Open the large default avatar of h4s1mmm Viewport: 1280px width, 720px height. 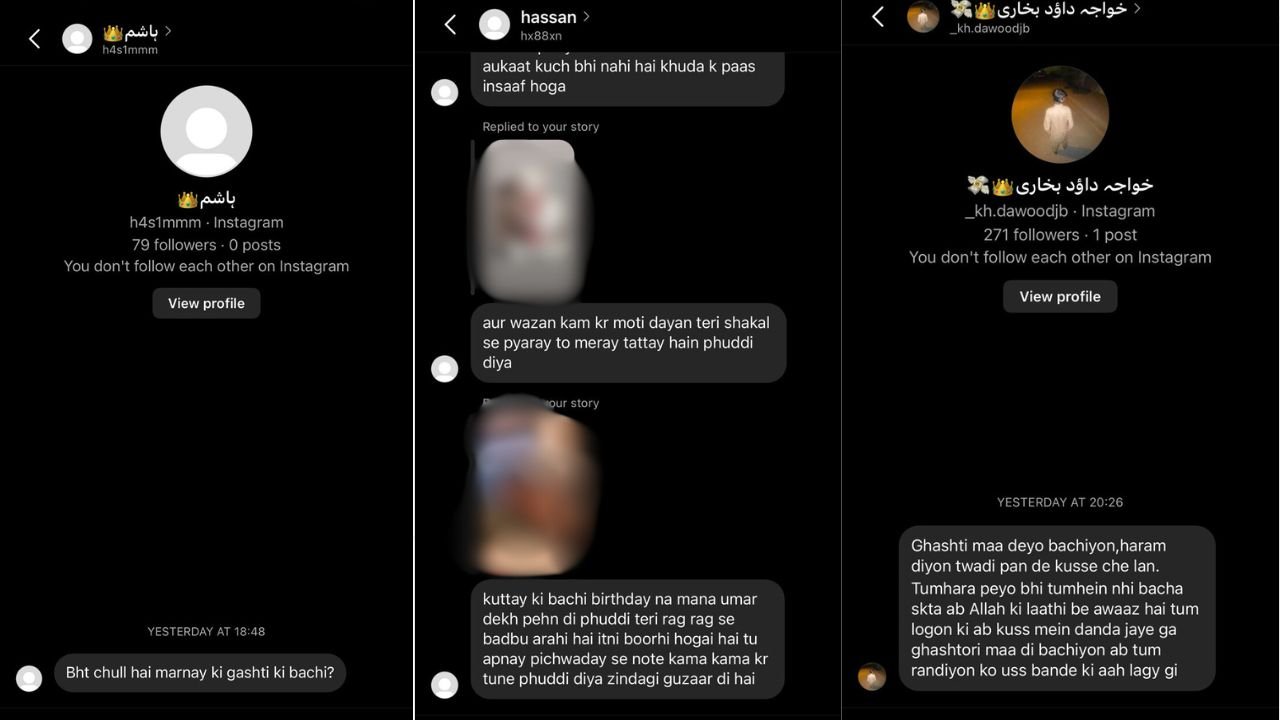(x=206, y=131)
